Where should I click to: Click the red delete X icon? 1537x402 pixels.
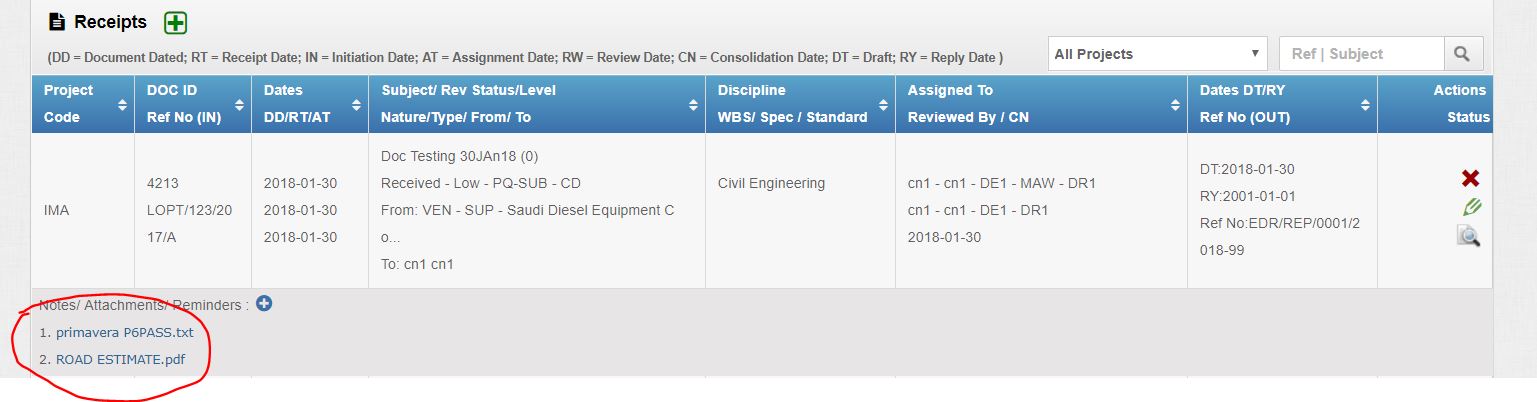click(1470, 179)
